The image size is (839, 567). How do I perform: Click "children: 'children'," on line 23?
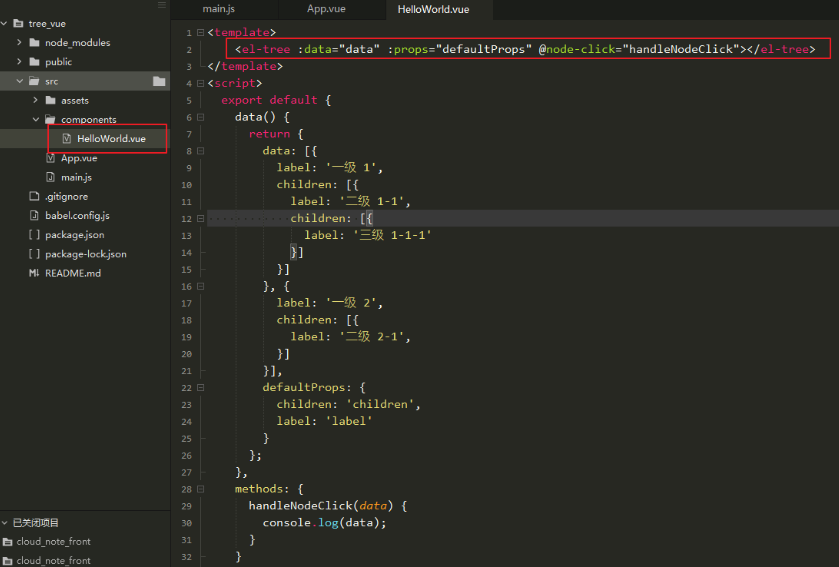click(x=348, y=404)
